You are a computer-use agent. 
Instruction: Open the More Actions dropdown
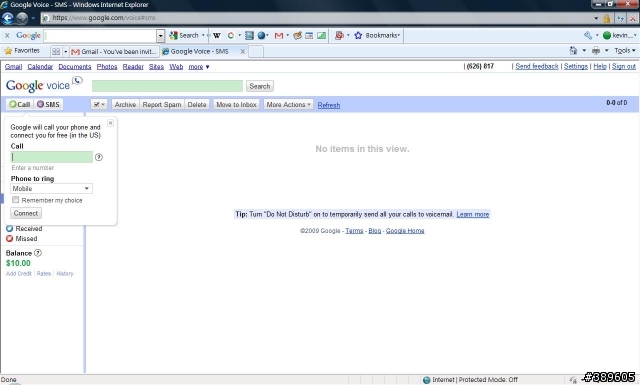(x=288, y=105)
